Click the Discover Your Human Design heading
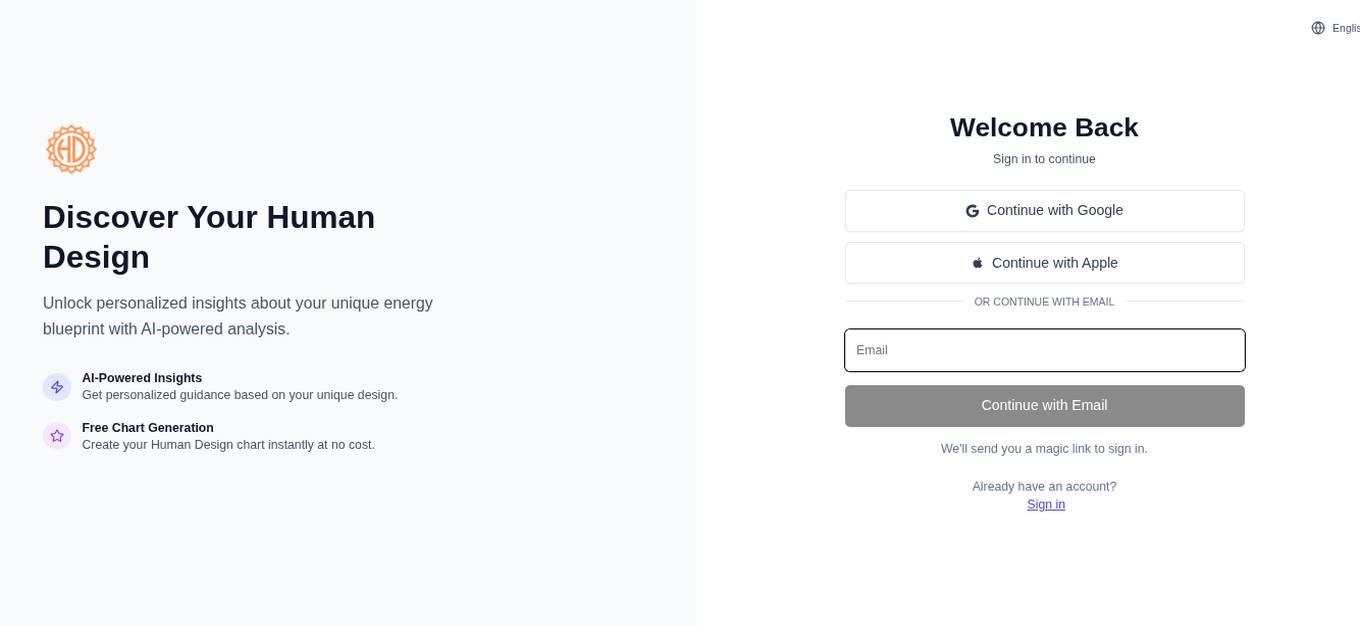Screen dimensions: 1360x626 point(208,236)
